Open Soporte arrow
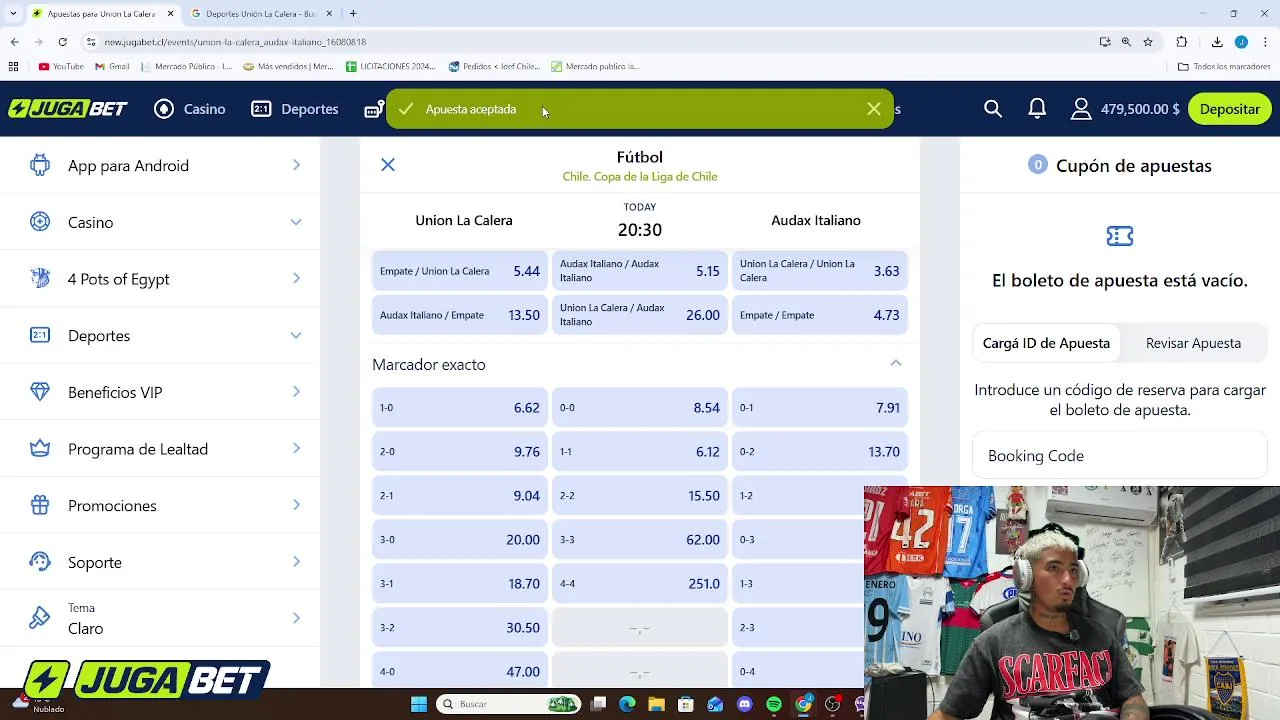Viewport: 1280px width, 720px height. coord(296,562)
